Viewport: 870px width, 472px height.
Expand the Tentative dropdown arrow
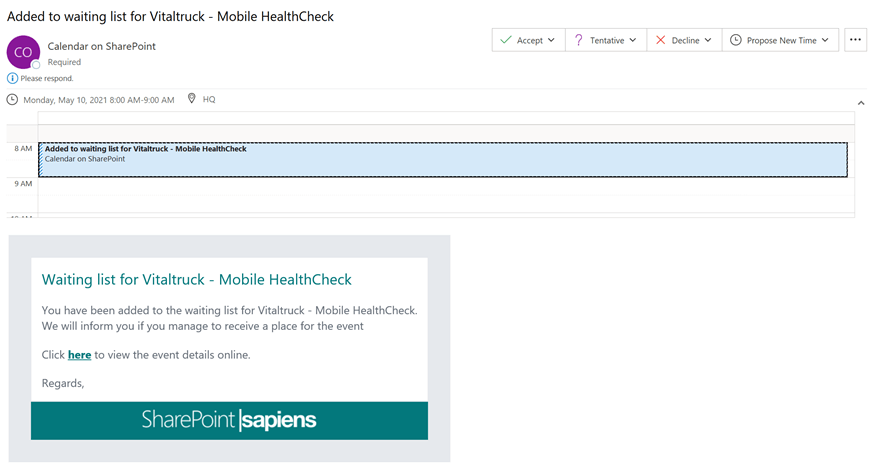click(x=633, y=40)
